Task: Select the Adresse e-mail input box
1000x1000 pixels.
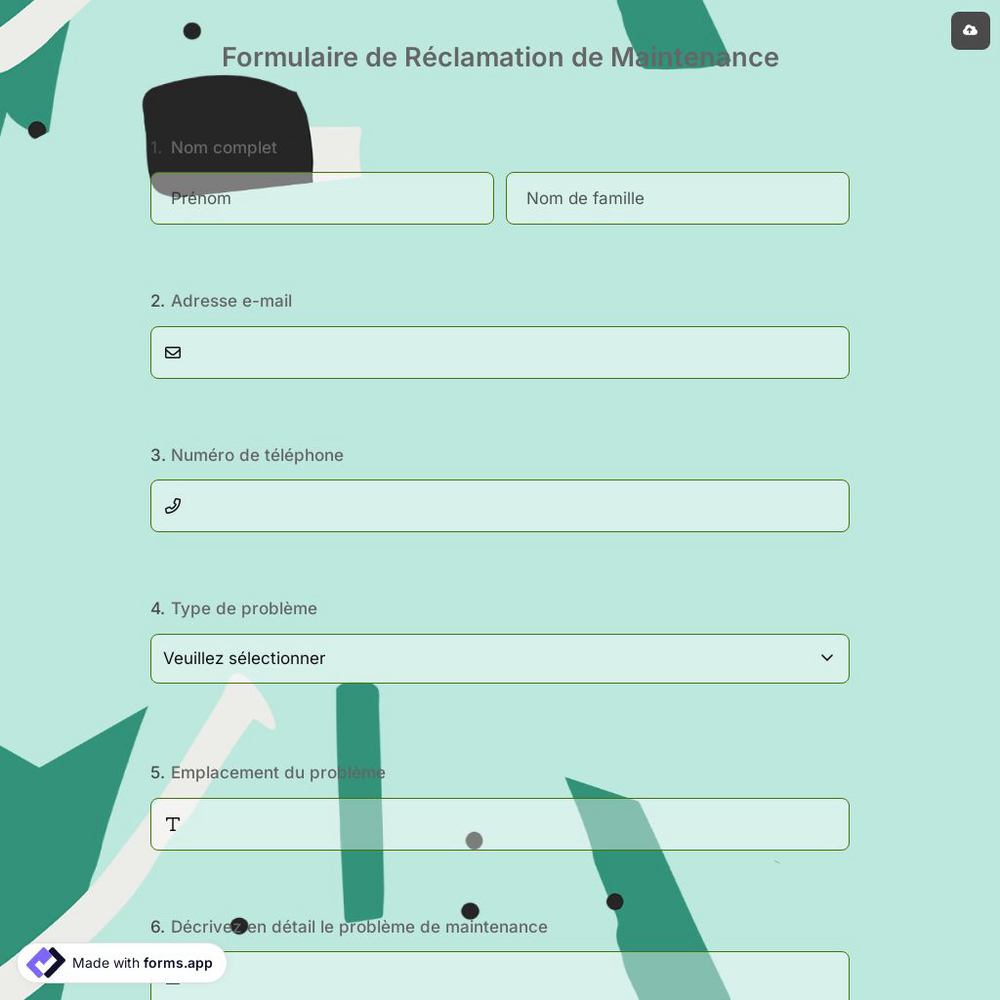Action: (500, 352)
